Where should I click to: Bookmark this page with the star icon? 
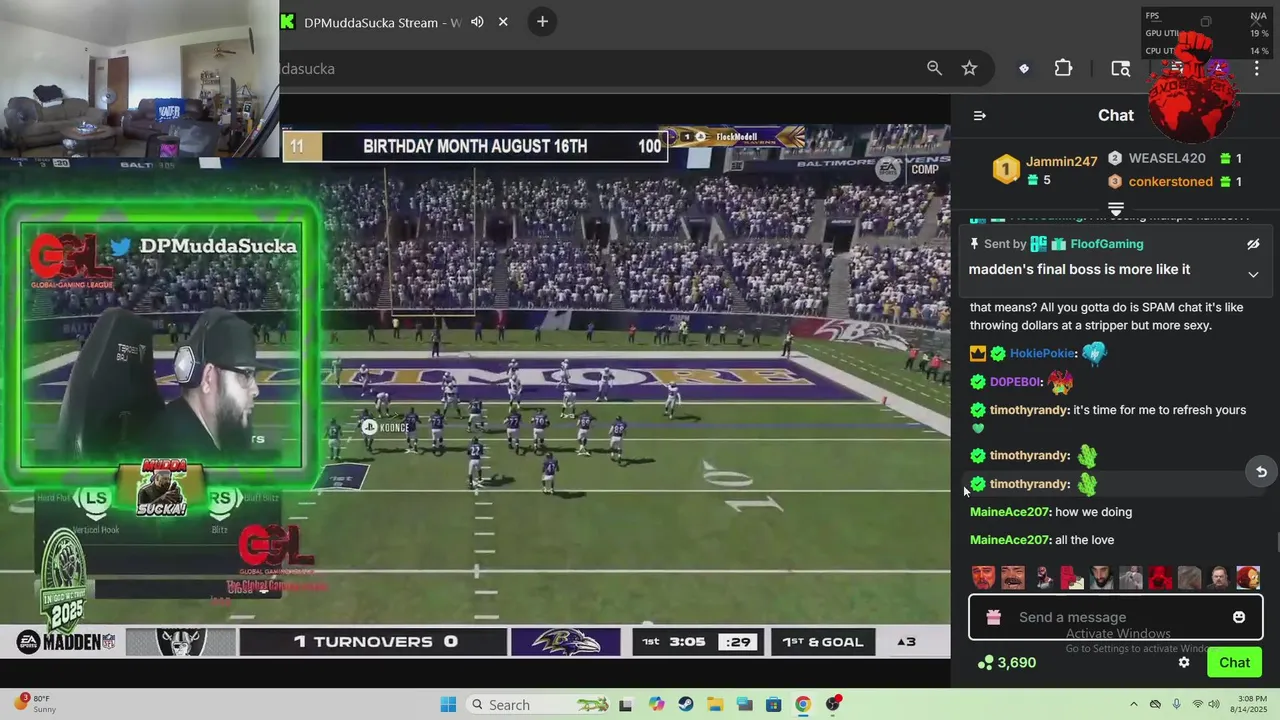click(969, 68)
